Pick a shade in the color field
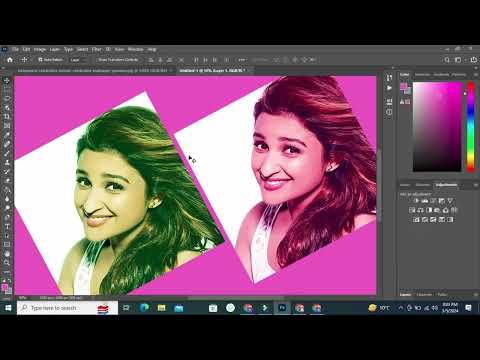The width and height of the screenshot is (480, 360). [x=437, y=127]
